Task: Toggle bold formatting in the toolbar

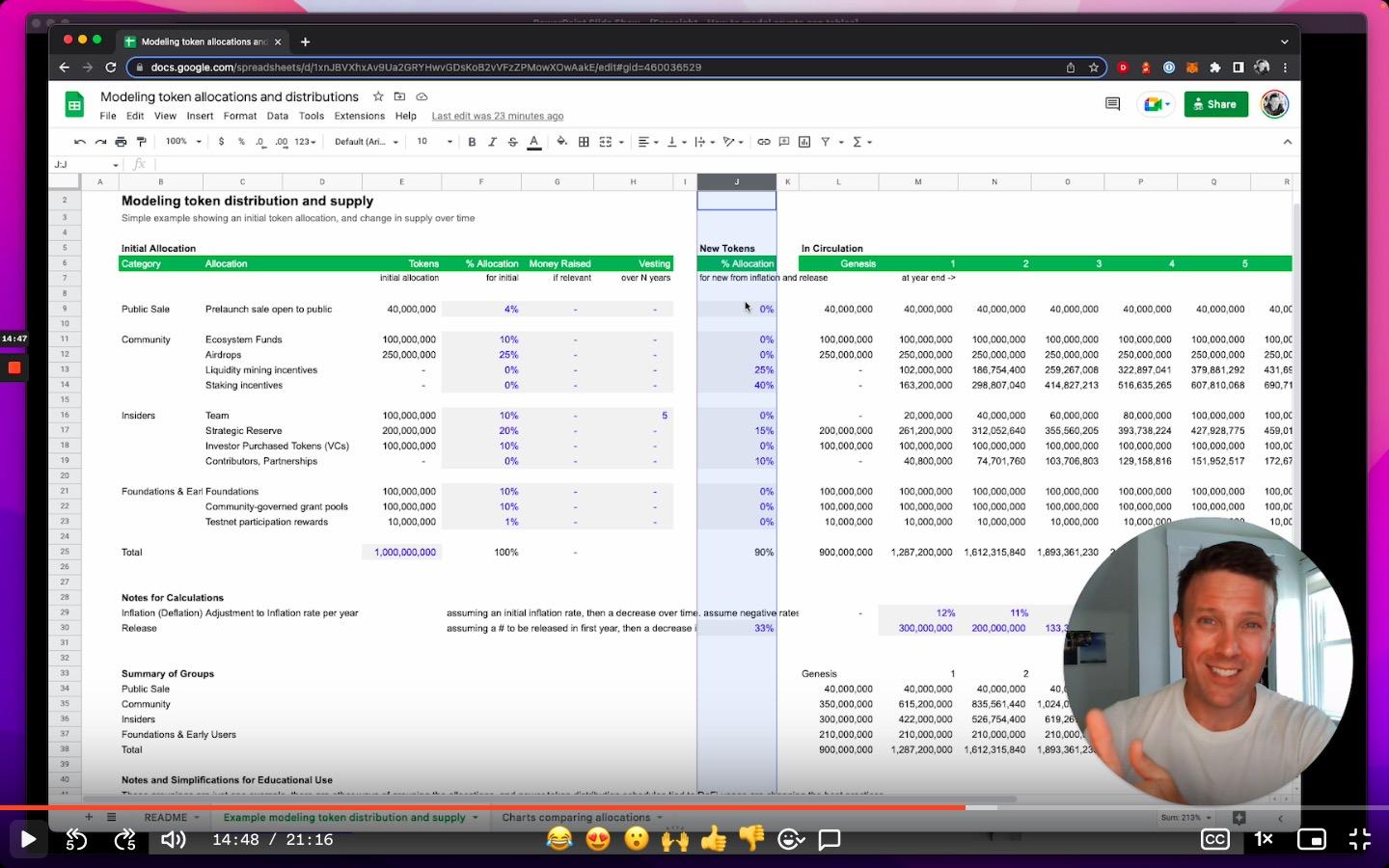Action: click(472, 142)
